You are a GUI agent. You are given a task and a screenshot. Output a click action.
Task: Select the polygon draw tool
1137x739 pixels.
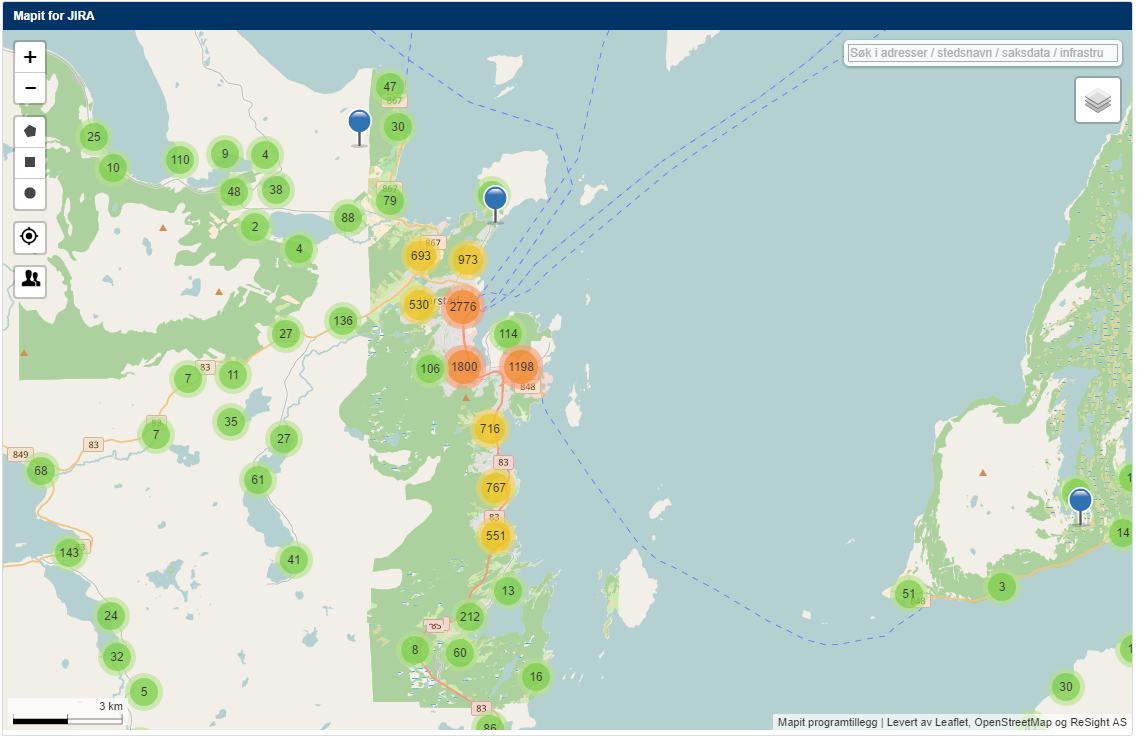coord(30,131)
